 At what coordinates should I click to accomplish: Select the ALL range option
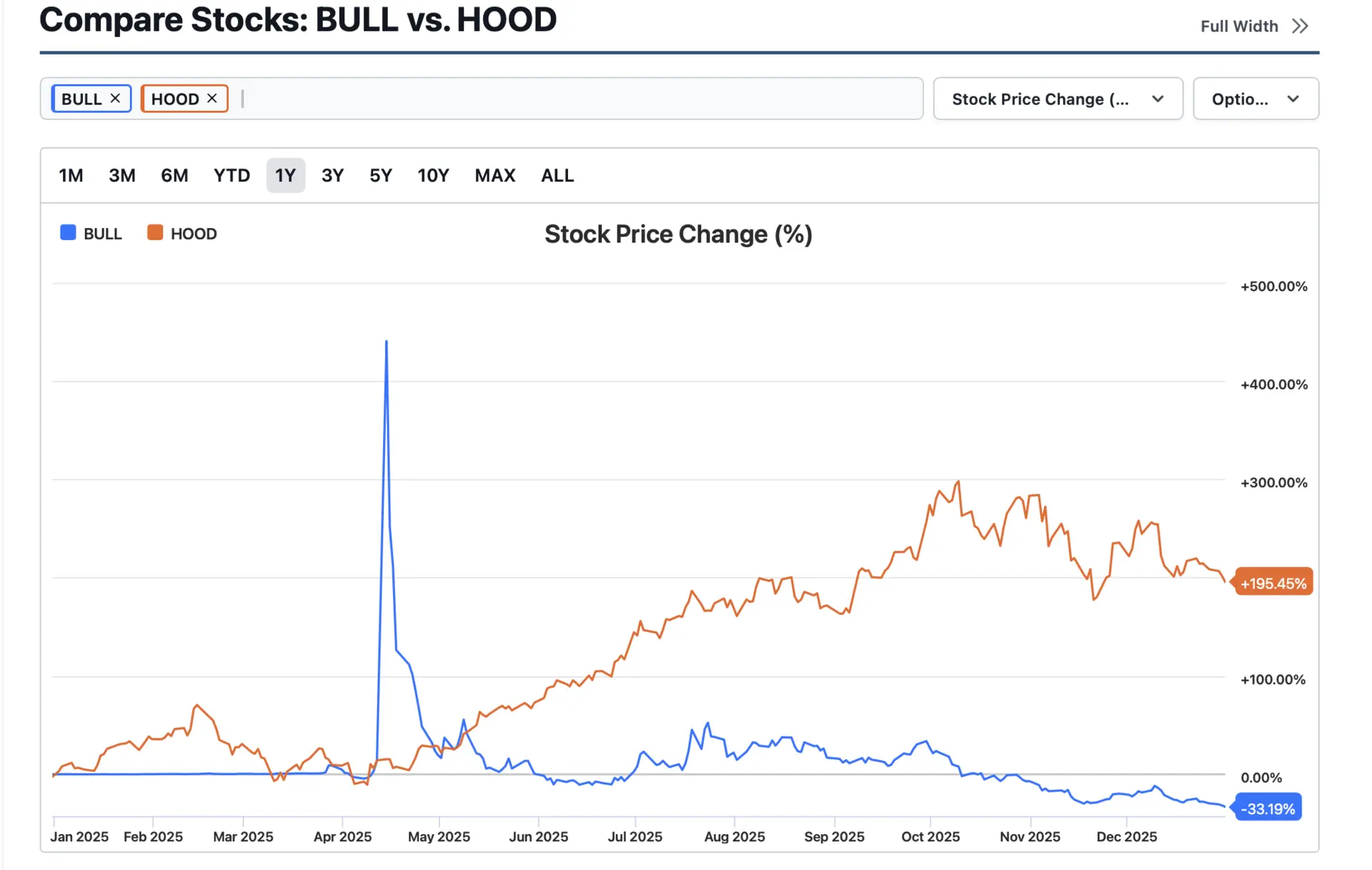click(x=557, y=175)
